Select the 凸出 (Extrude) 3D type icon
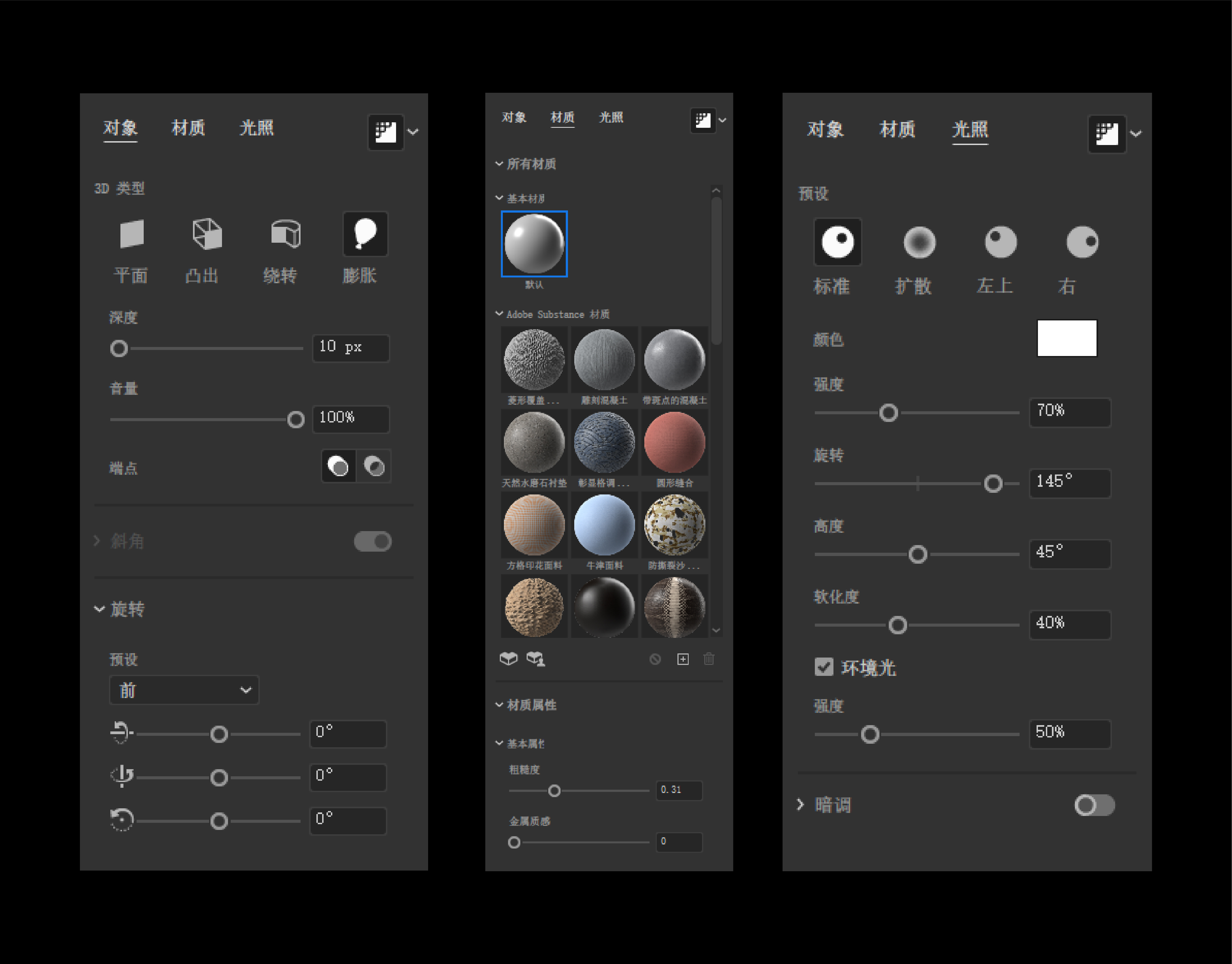 [x=207, y=234]
